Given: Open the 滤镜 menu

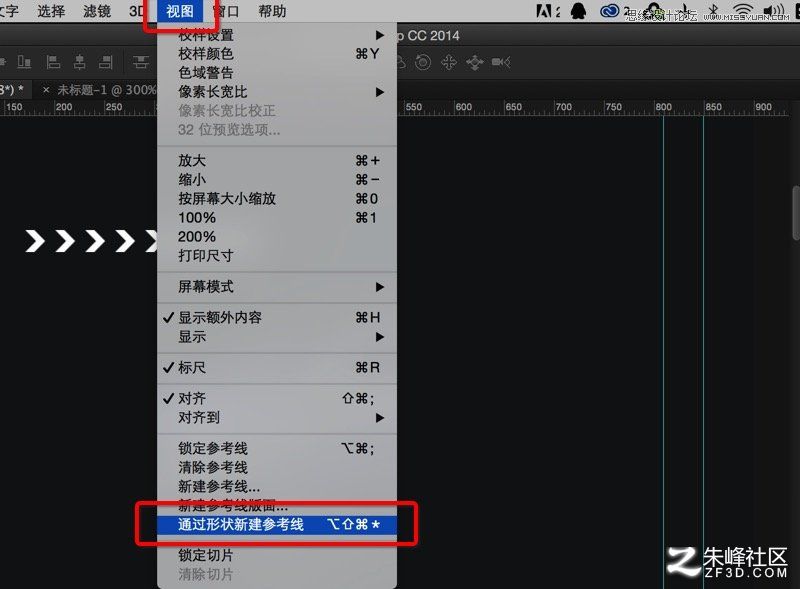Looking at the screenshot, I should pos(97,11).
